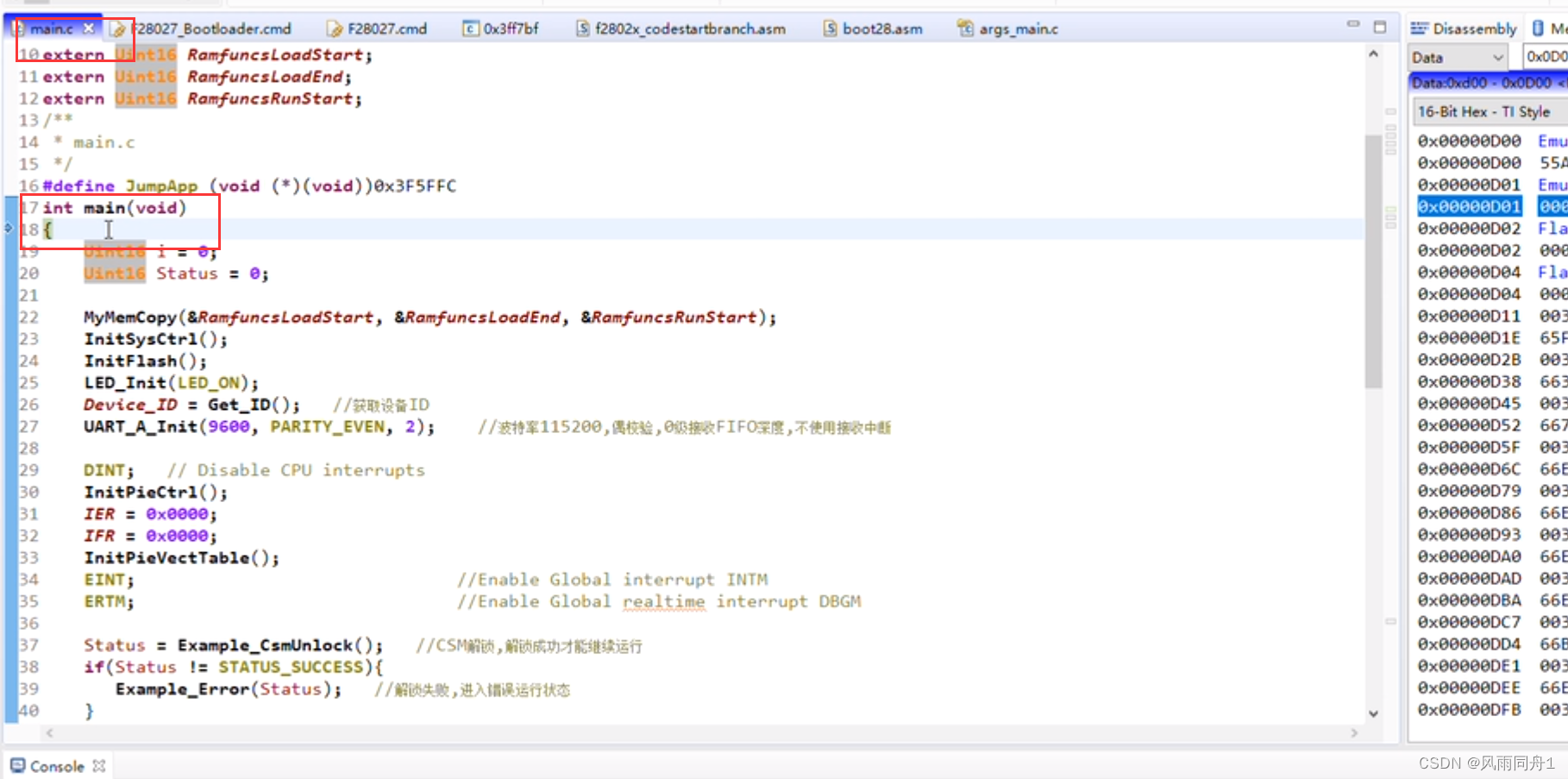Click the RamfuncsLoadEnd extern declaration
The height and width of the screenshot is (779, 1568).
pyautogui.click(x=198, y=77)
